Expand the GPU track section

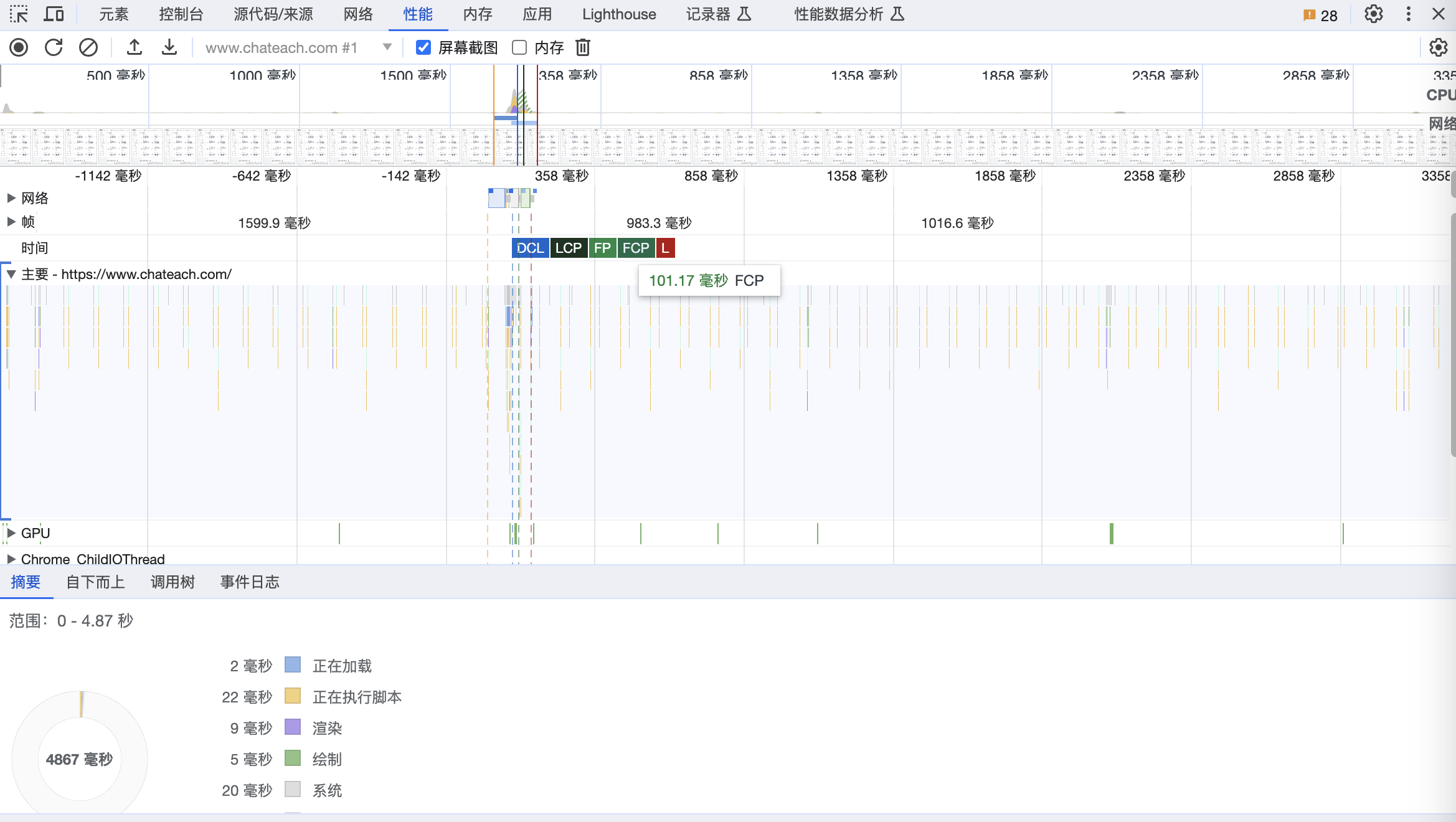pos(11,533)
